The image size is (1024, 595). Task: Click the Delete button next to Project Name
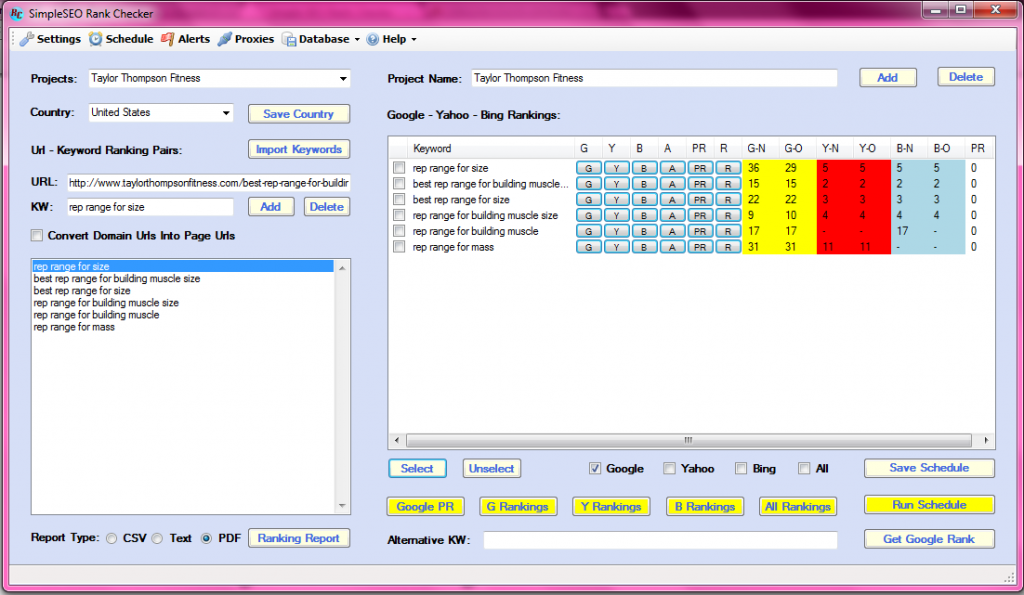[965, 77]
